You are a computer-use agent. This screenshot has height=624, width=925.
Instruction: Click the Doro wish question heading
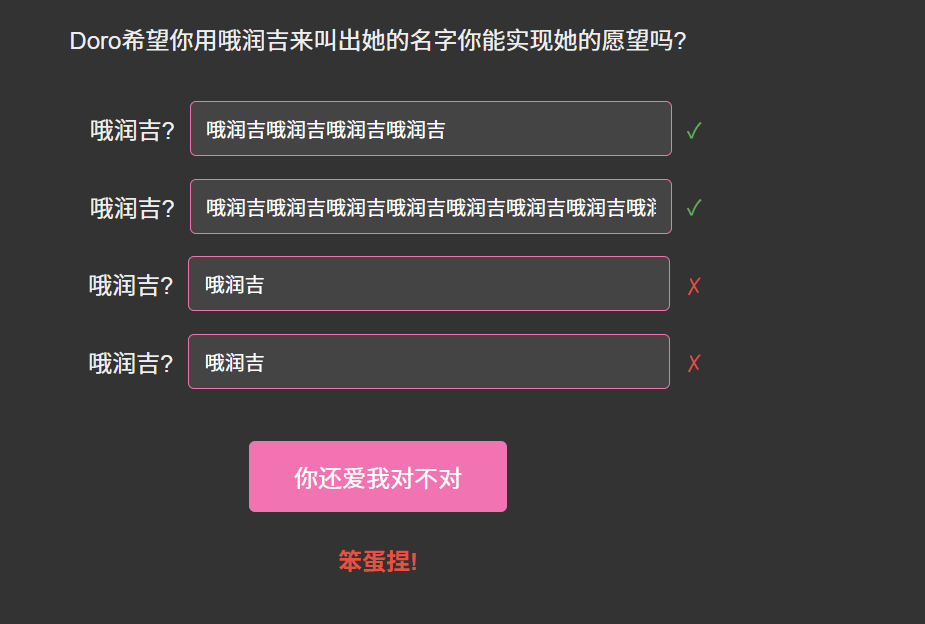tap(378, 41)
